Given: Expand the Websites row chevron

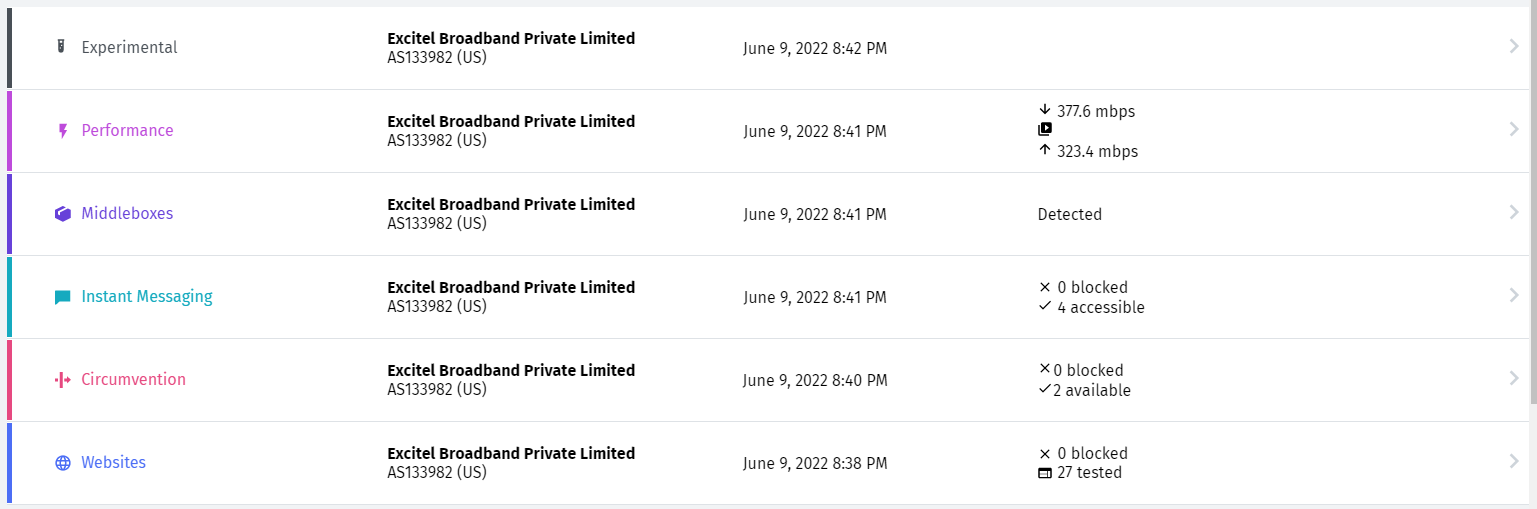Looking at the screenshot, I should pyautogui.click(x=1514, y=461).
